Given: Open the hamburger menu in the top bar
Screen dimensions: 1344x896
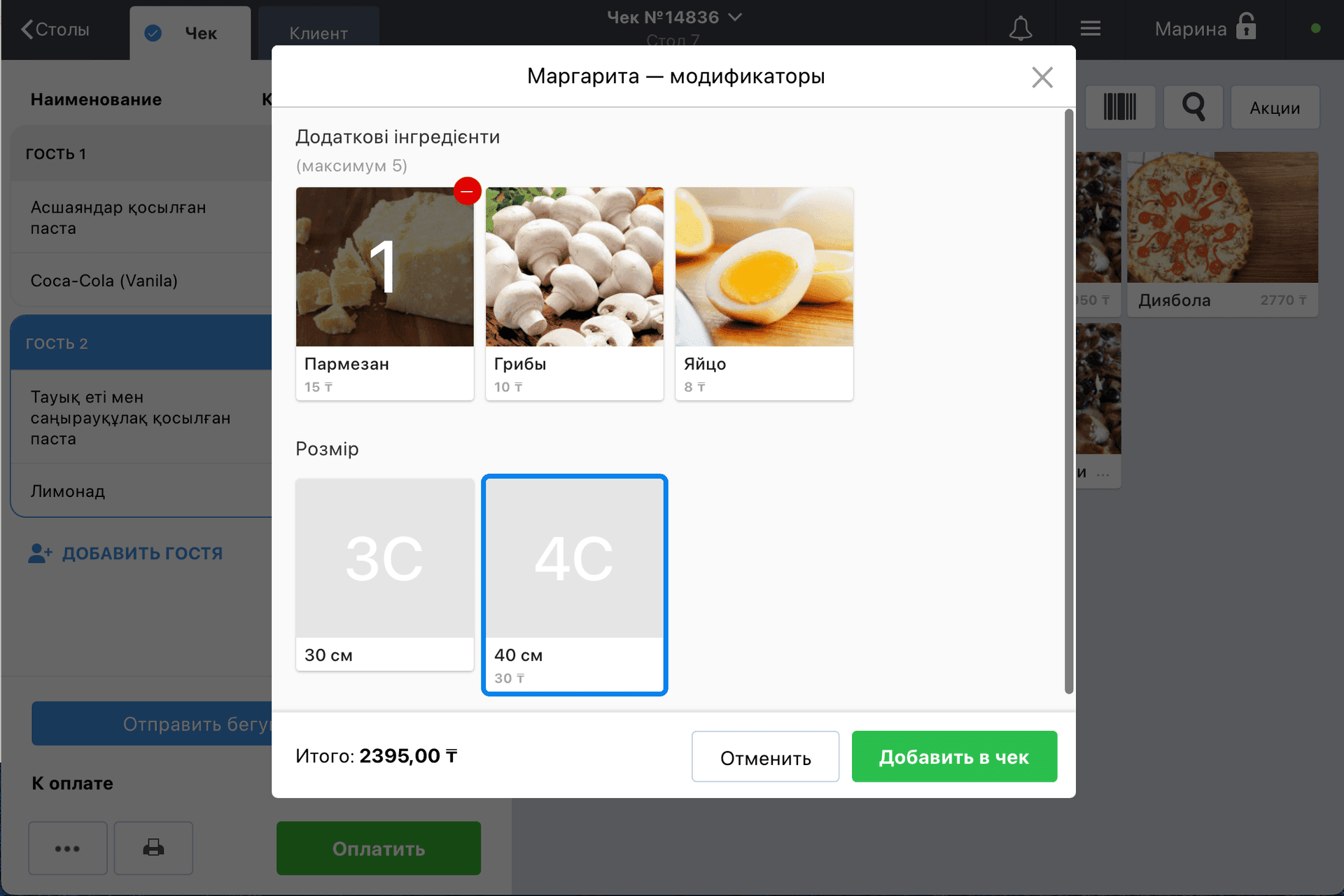Looking at the screenshot, I should click(x=1090, y=29).
